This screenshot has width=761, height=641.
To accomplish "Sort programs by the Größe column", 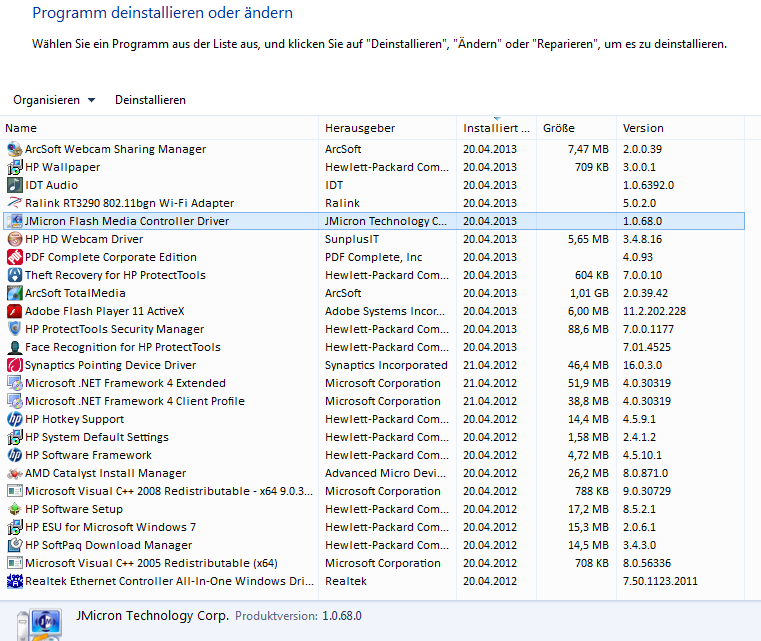I will point(576,128).
